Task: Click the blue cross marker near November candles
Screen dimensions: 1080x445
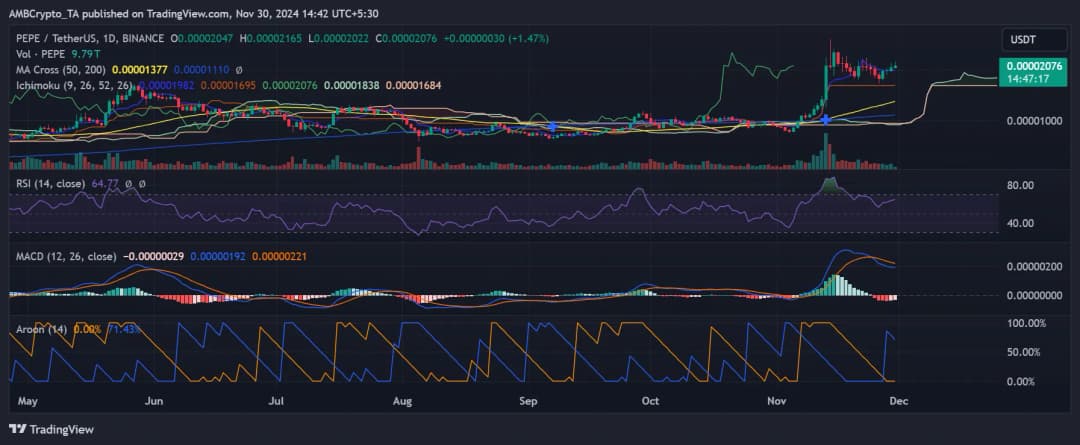Action: [x=825, y=119]
